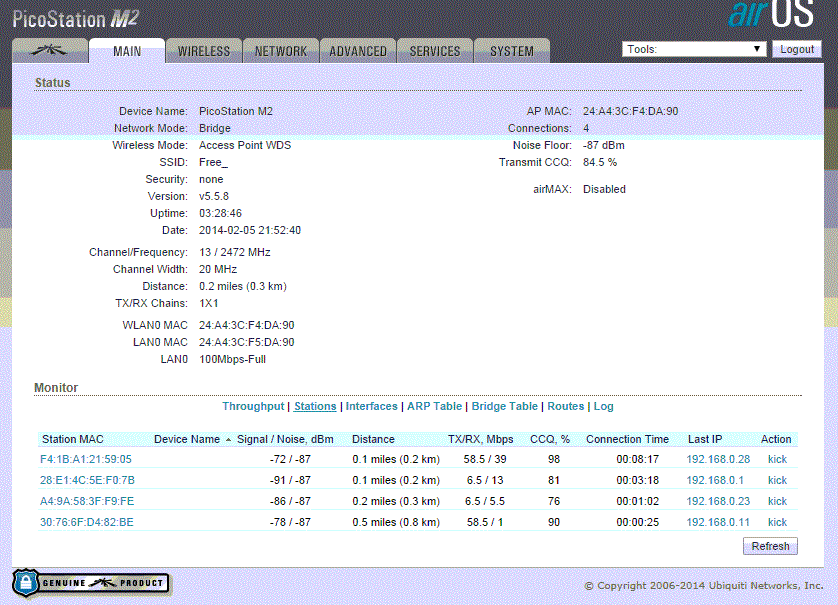Open last IP 192.168.0.28
This screenshot has height=605, width=838.
pyautogui.click(x=718, y=459)
